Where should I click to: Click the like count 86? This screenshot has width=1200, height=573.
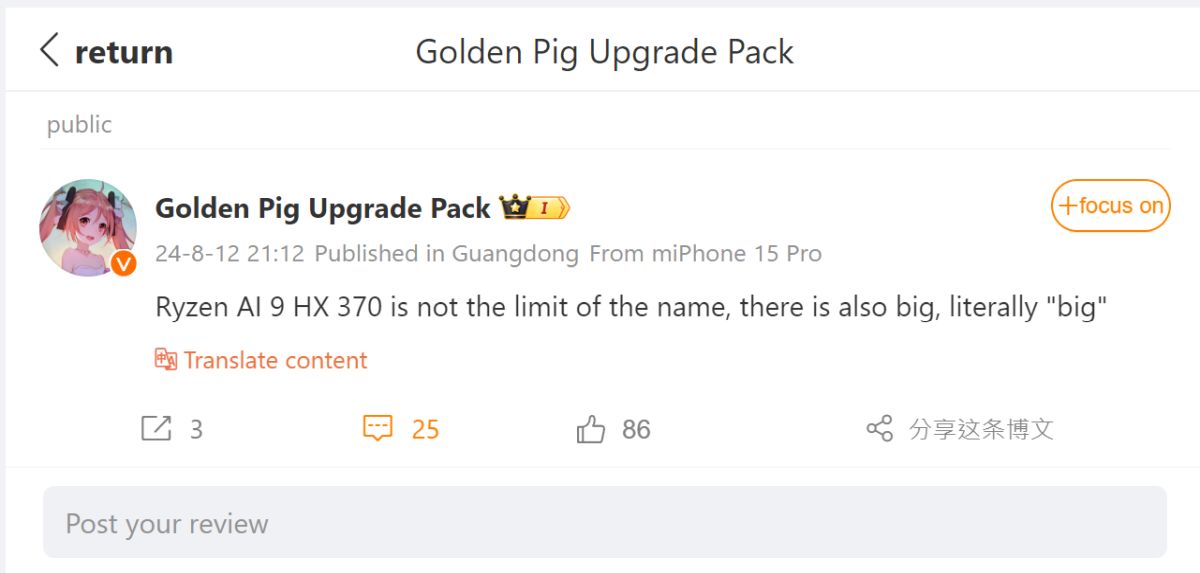[x=636, y=429]
